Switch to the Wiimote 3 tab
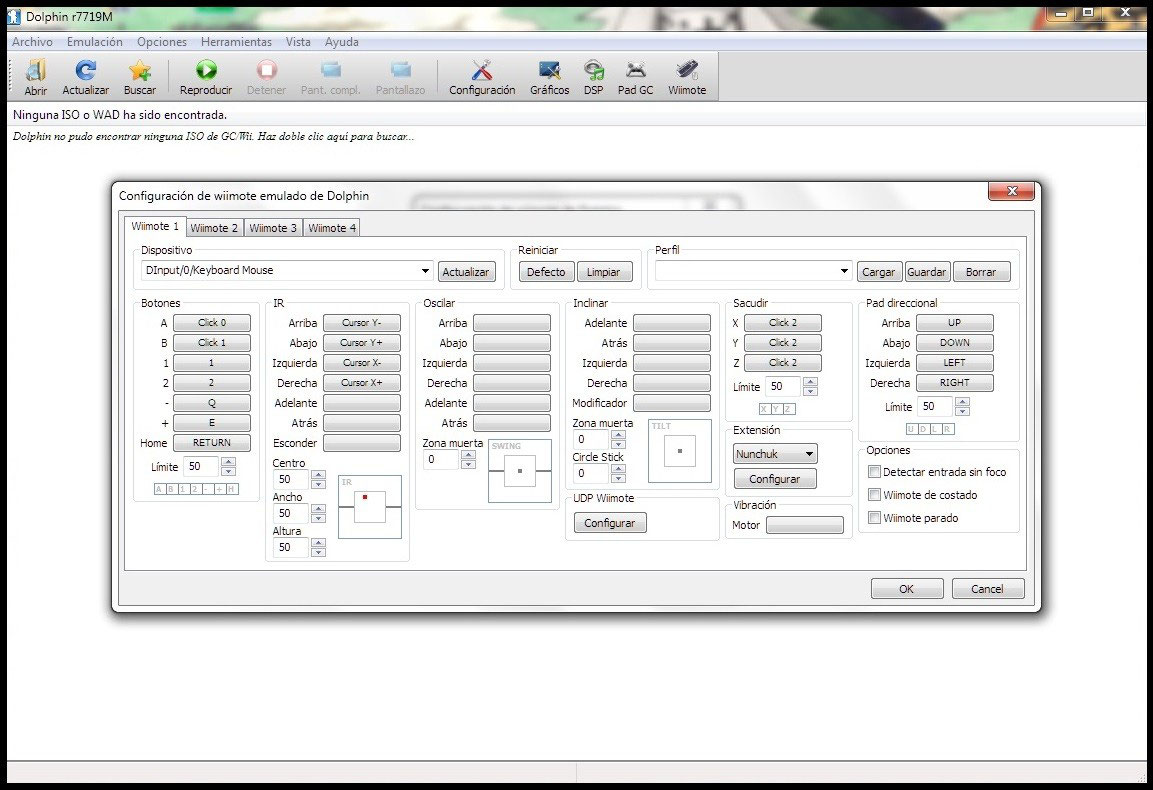1153x790 pixels. [273, 228]
